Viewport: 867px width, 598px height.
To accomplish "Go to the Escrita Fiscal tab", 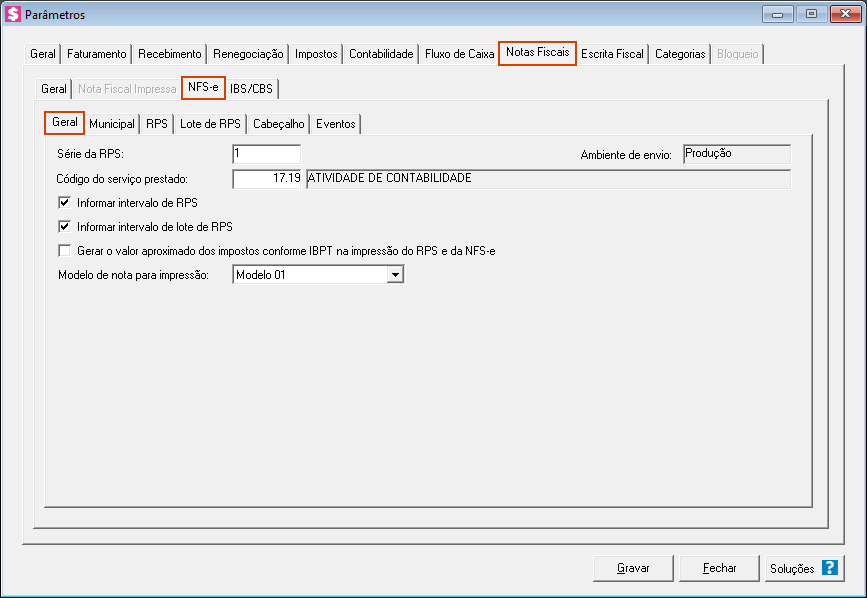I will coord(612,54).
